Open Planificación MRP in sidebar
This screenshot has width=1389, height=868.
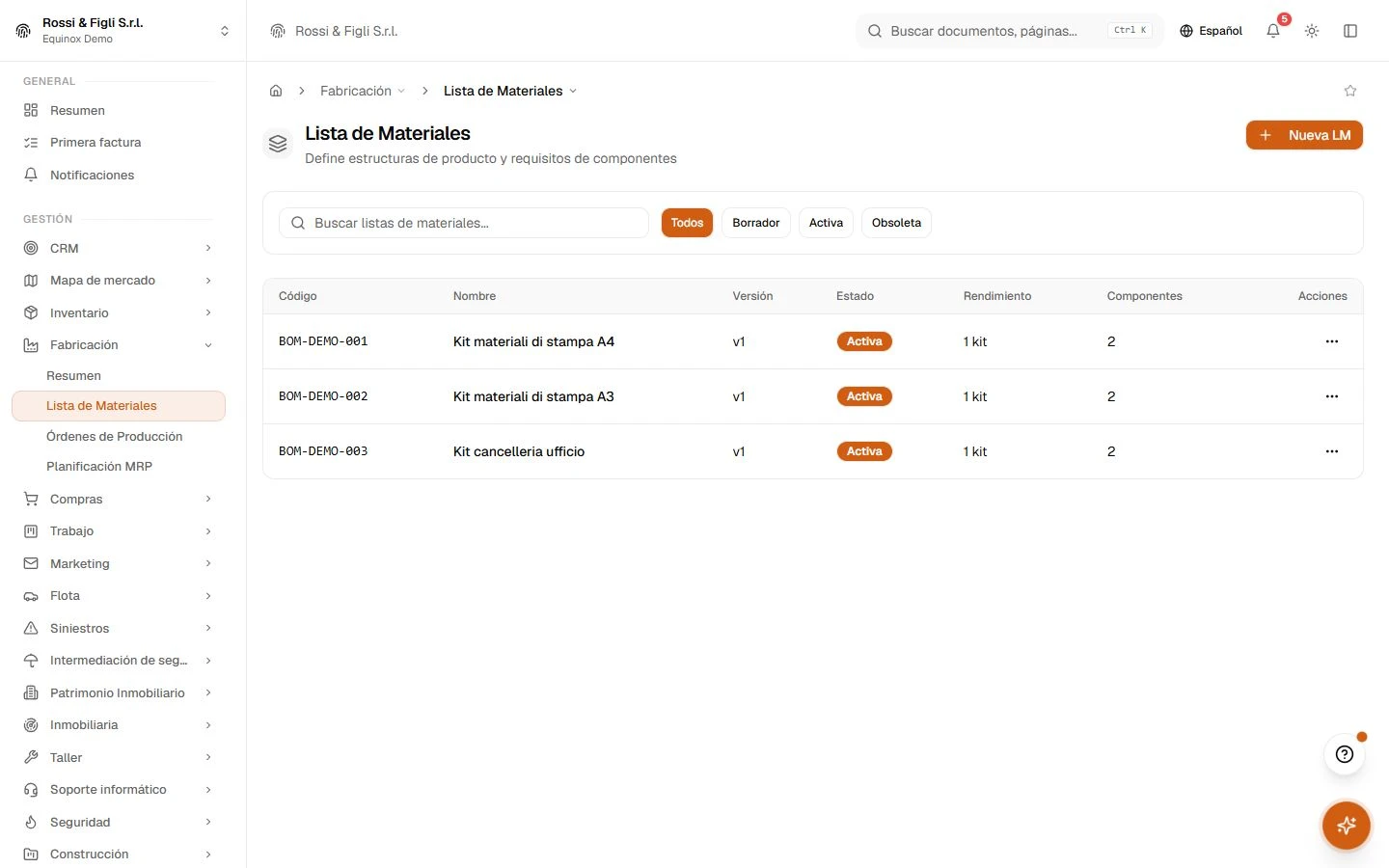119,466
